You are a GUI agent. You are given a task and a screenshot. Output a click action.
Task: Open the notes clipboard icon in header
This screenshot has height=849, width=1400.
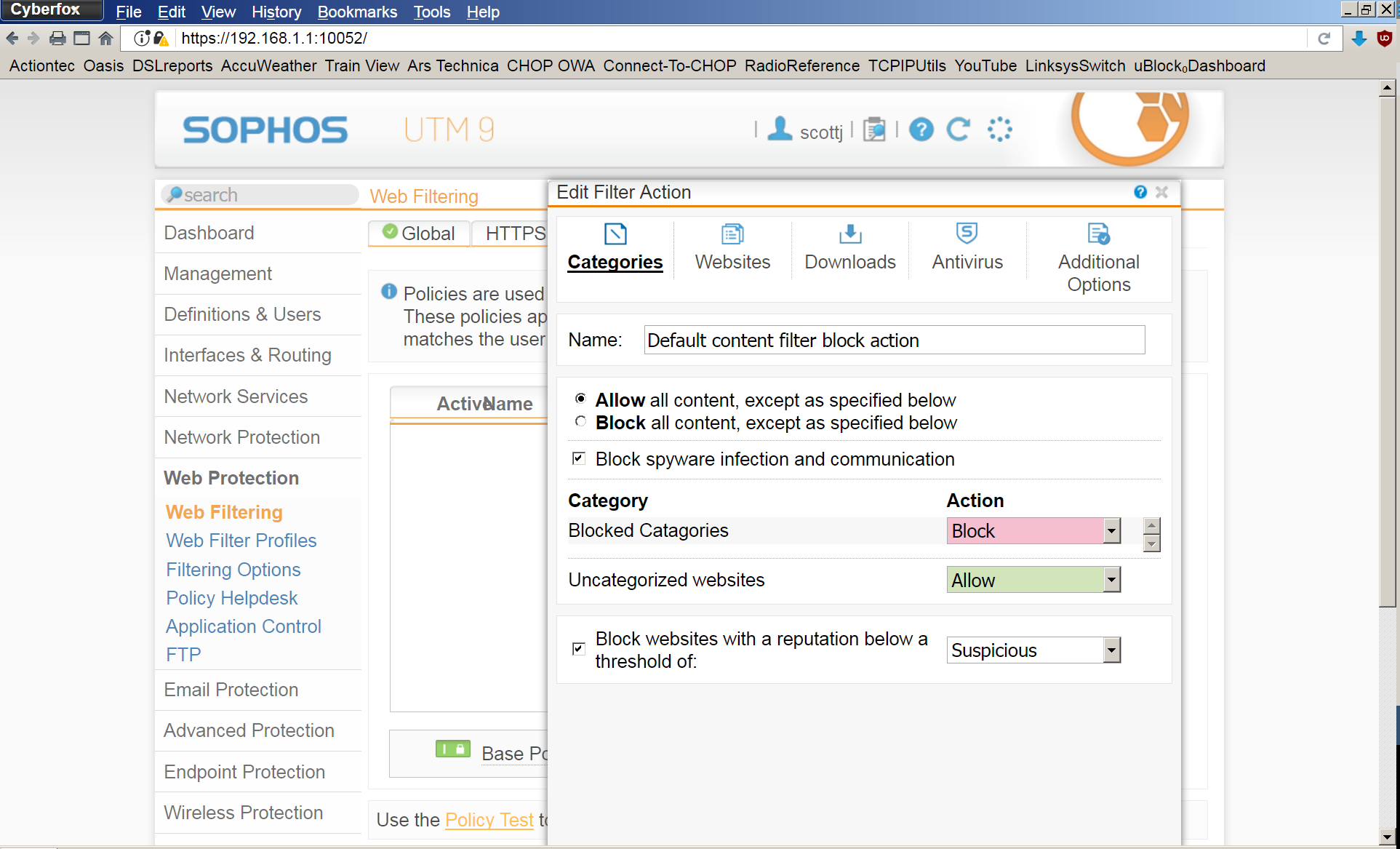click(x=874, y=129)
